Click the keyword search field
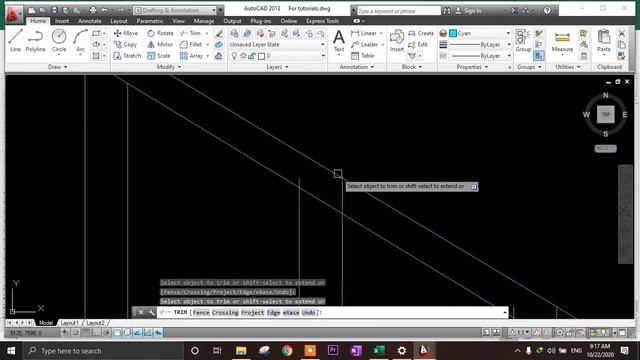This screenshot has width=640, height=360. [x=398, y=11]
